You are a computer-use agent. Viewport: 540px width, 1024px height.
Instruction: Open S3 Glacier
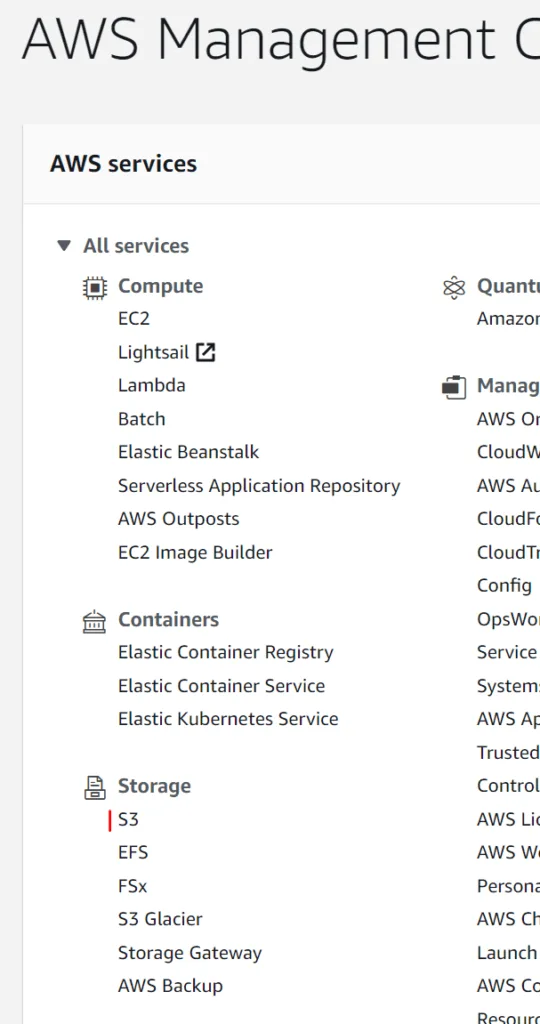[x=161, y=919]
